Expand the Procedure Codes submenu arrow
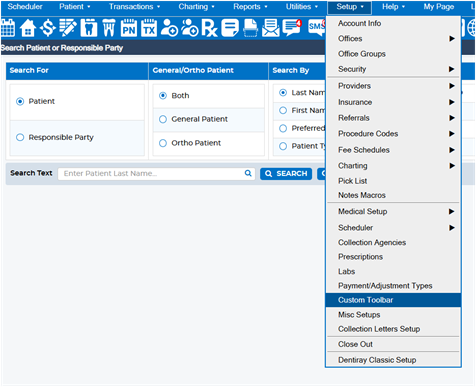This screenshot has width=476, height=387. [x=452, y=134]
